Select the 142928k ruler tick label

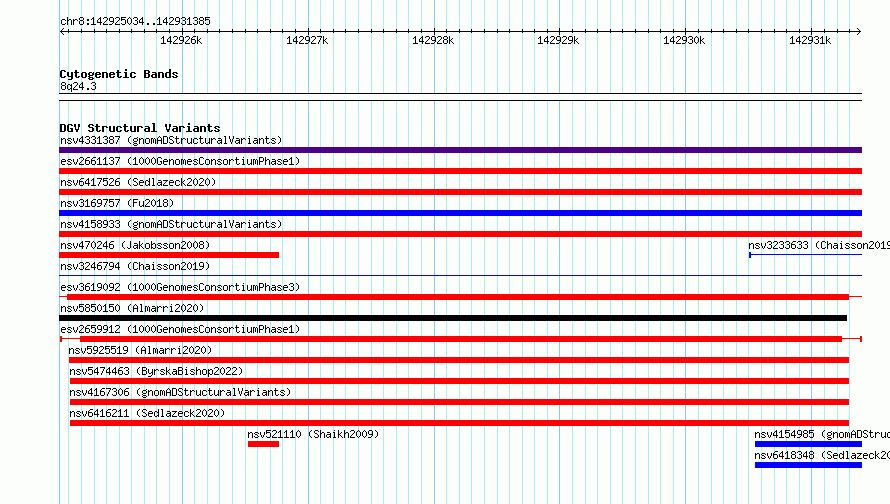[433, 40]
